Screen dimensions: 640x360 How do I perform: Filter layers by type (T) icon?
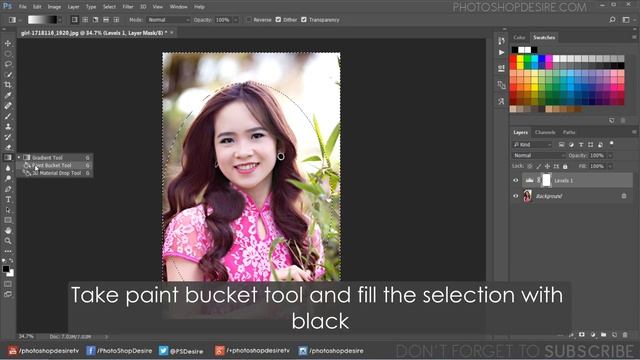[x=581, y=144]
